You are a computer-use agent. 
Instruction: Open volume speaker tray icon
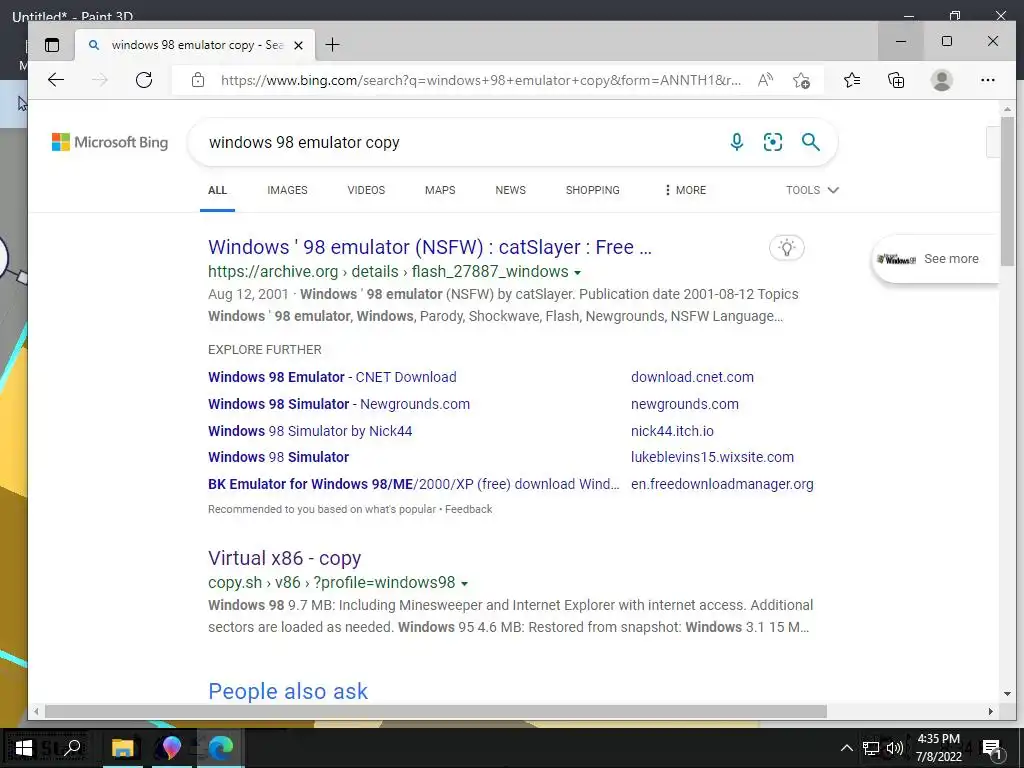(895, 748)
